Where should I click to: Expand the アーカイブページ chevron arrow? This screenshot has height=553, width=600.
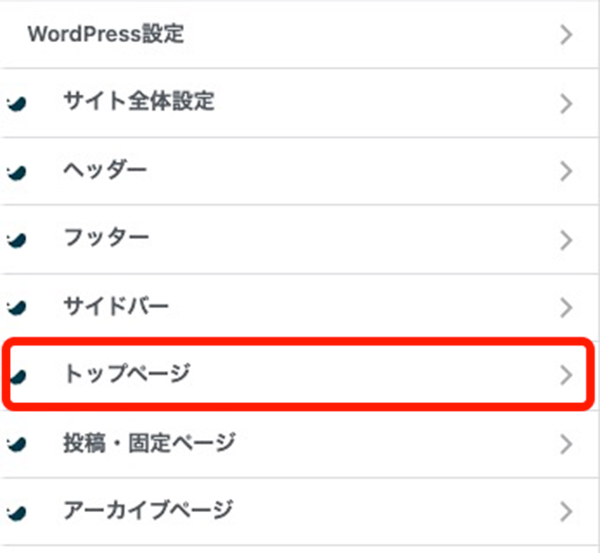567,511
